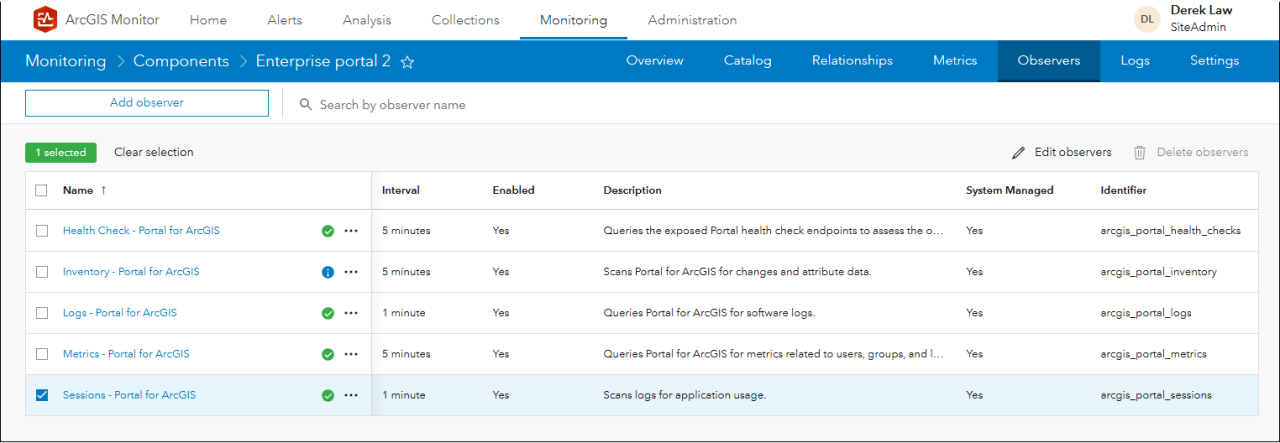Toggle the select-all checkbox in header

pos(41,190)
